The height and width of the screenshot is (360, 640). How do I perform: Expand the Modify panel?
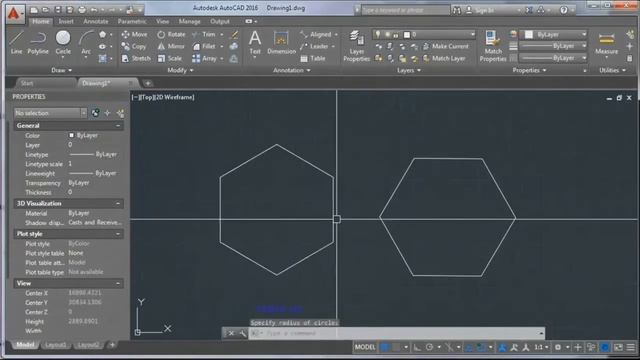click(x=180, y=70)
